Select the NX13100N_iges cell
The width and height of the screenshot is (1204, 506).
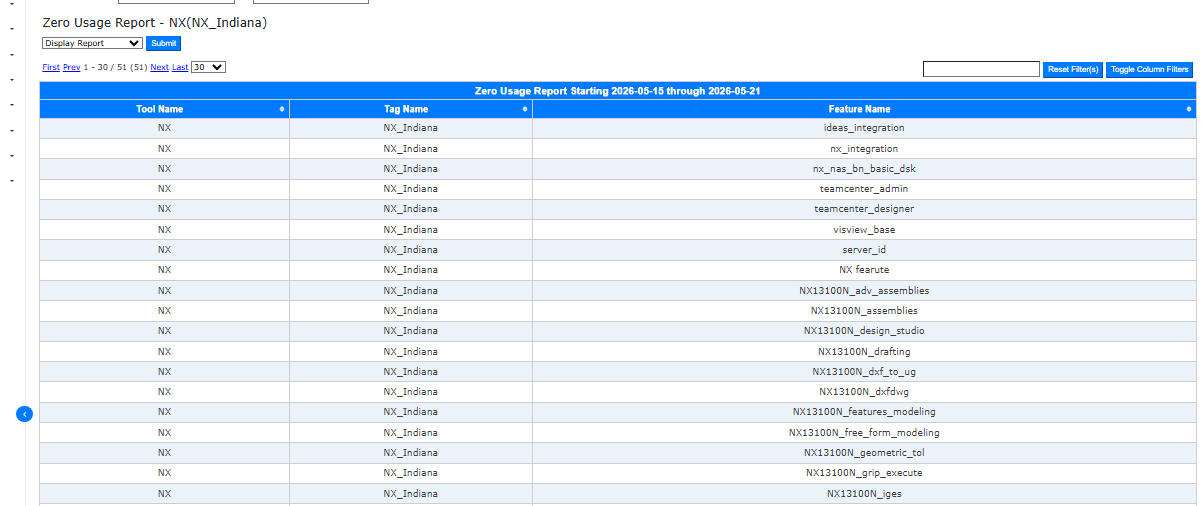pyautogui.click(x=864, y=494)
